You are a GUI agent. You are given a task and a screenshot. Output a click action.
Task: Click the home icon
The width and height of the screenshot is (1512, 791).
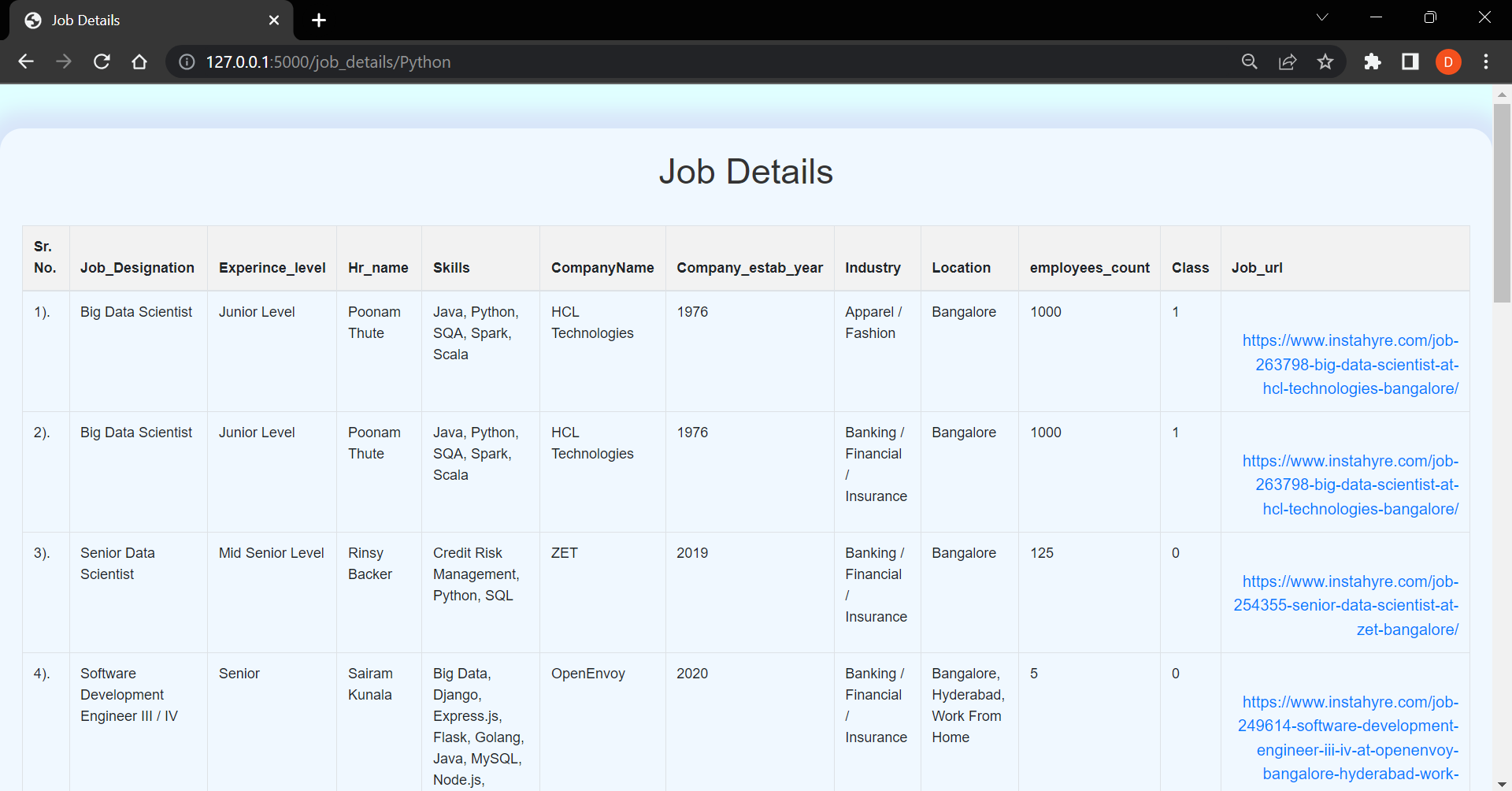(x=139, y=61)
